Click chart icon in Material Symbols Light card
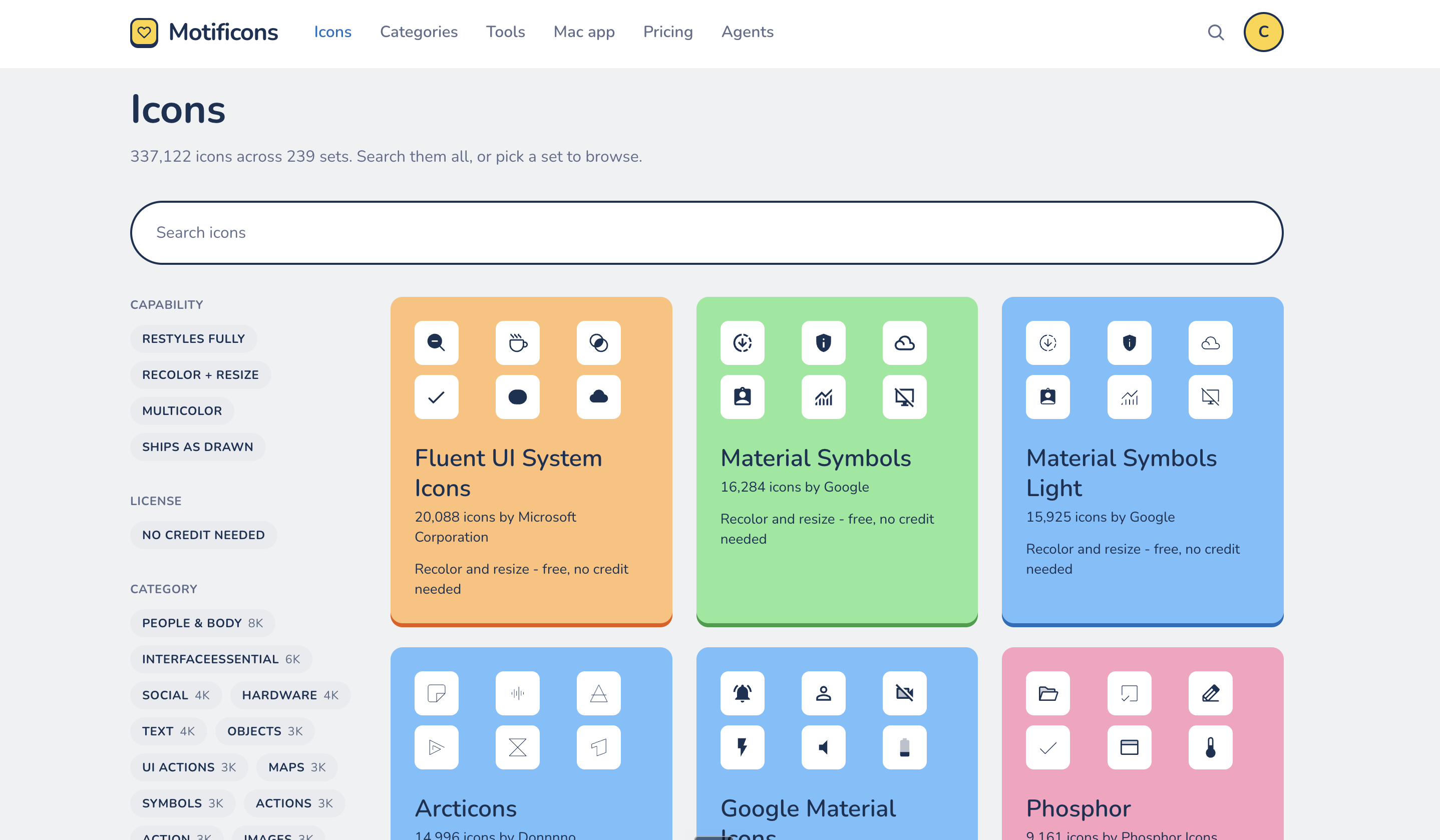The height and width of the screenshot is (840, 1440). point(1129,396)
